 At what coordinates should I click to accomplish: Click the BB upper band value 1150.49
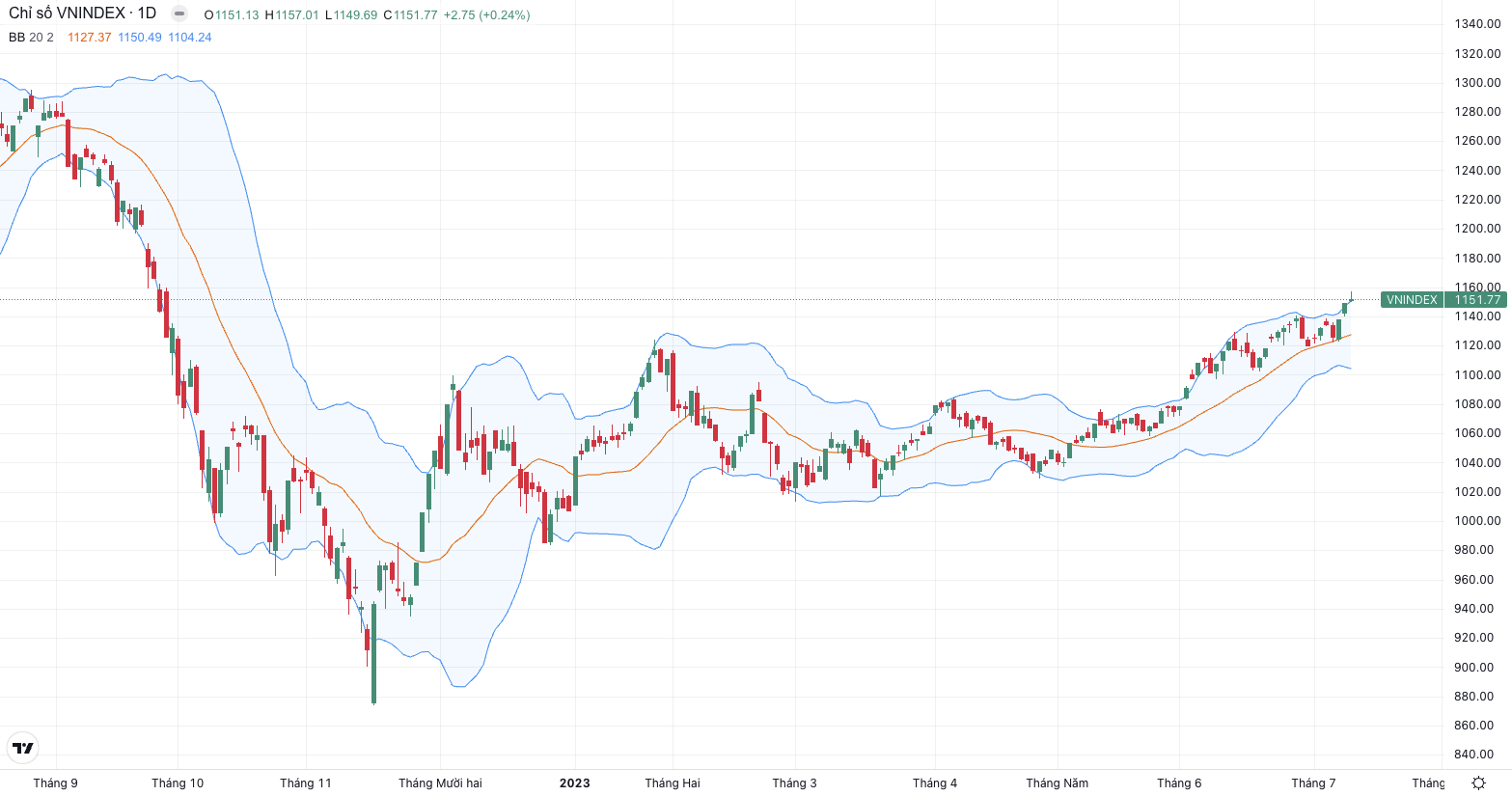pos(140,38)
